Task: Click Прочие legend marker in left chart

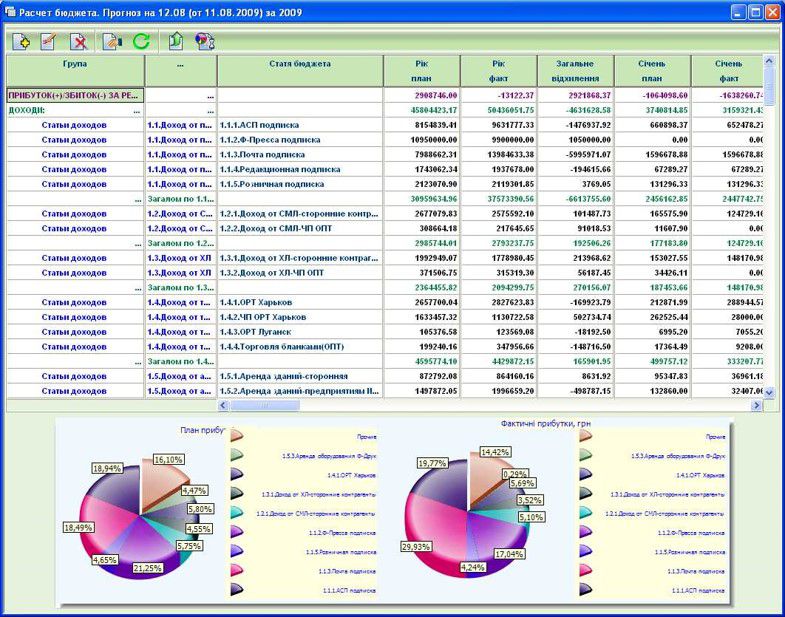Action: (236, 436)
